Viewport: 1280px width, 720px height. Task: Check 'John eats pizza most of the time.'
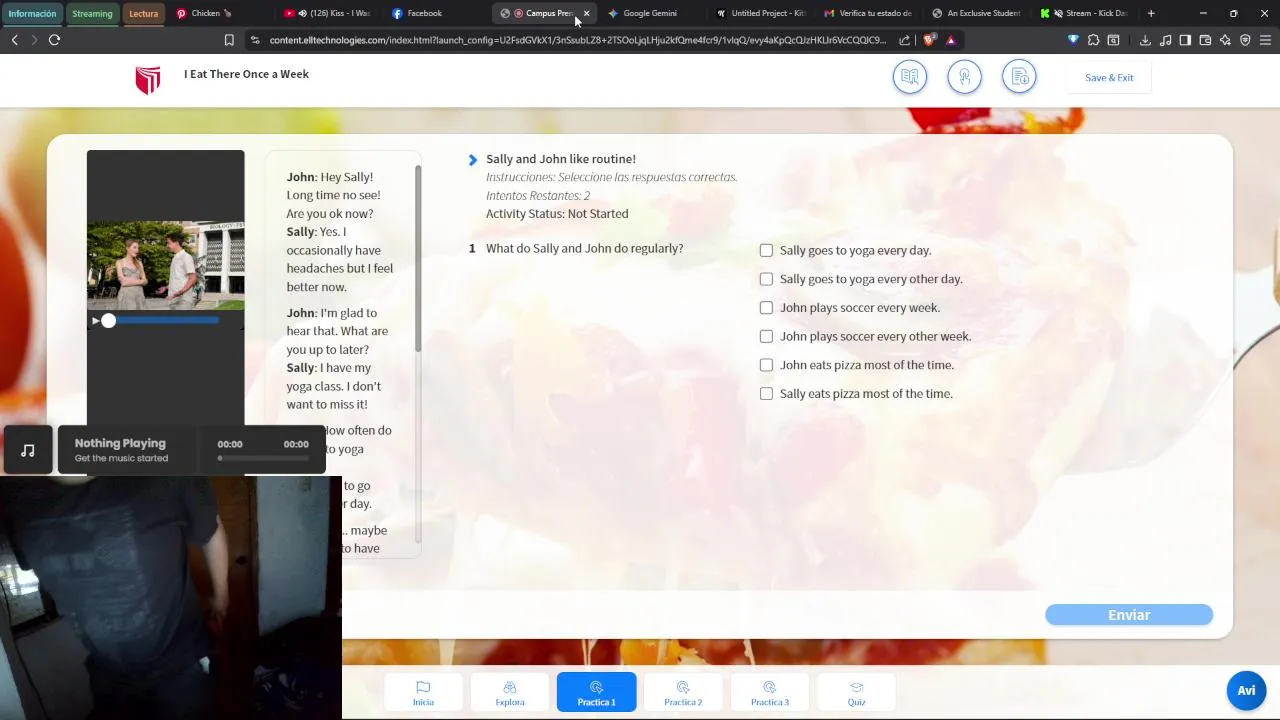766,365
